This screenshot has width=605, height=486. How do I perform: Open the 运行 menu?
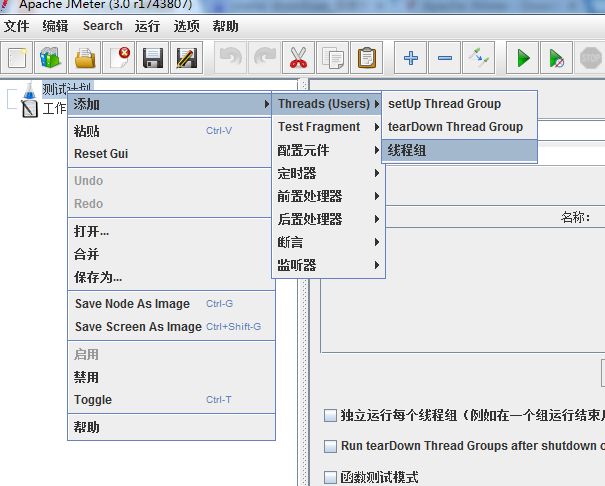pyautogui.click(x=147, y=26)
